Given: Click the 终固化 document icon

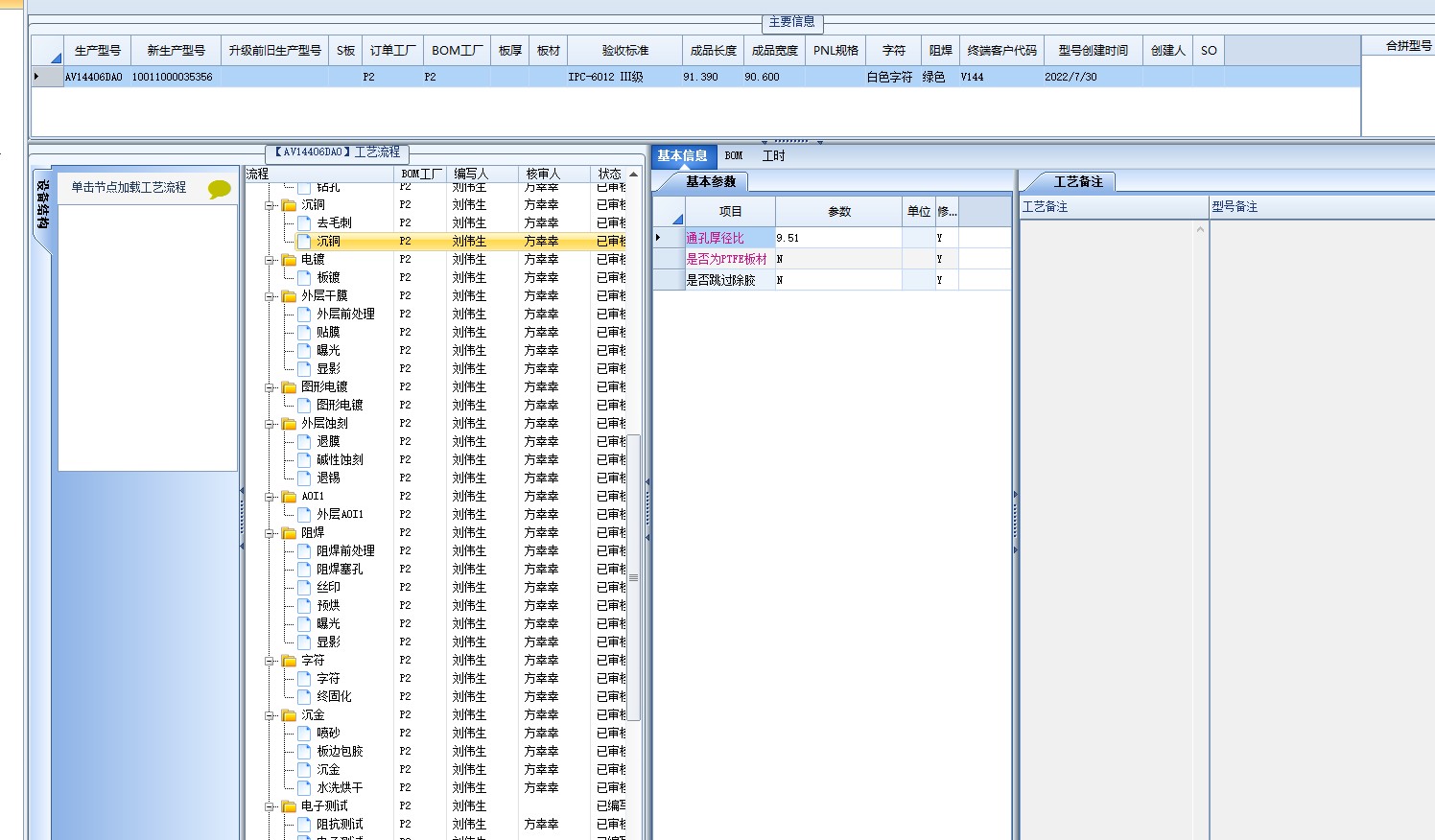Looking at the screenshot, I should [304, 697].
